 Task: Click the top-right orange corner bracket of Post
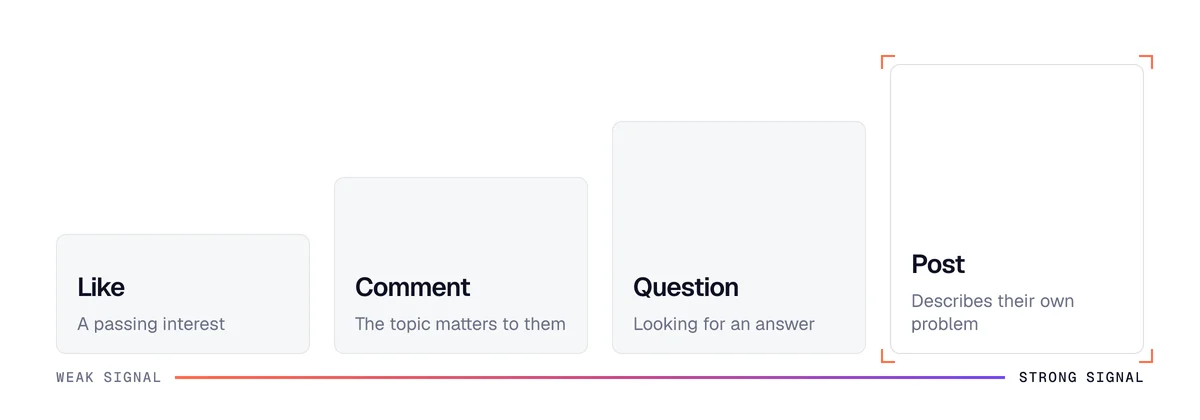point(1147,61)
